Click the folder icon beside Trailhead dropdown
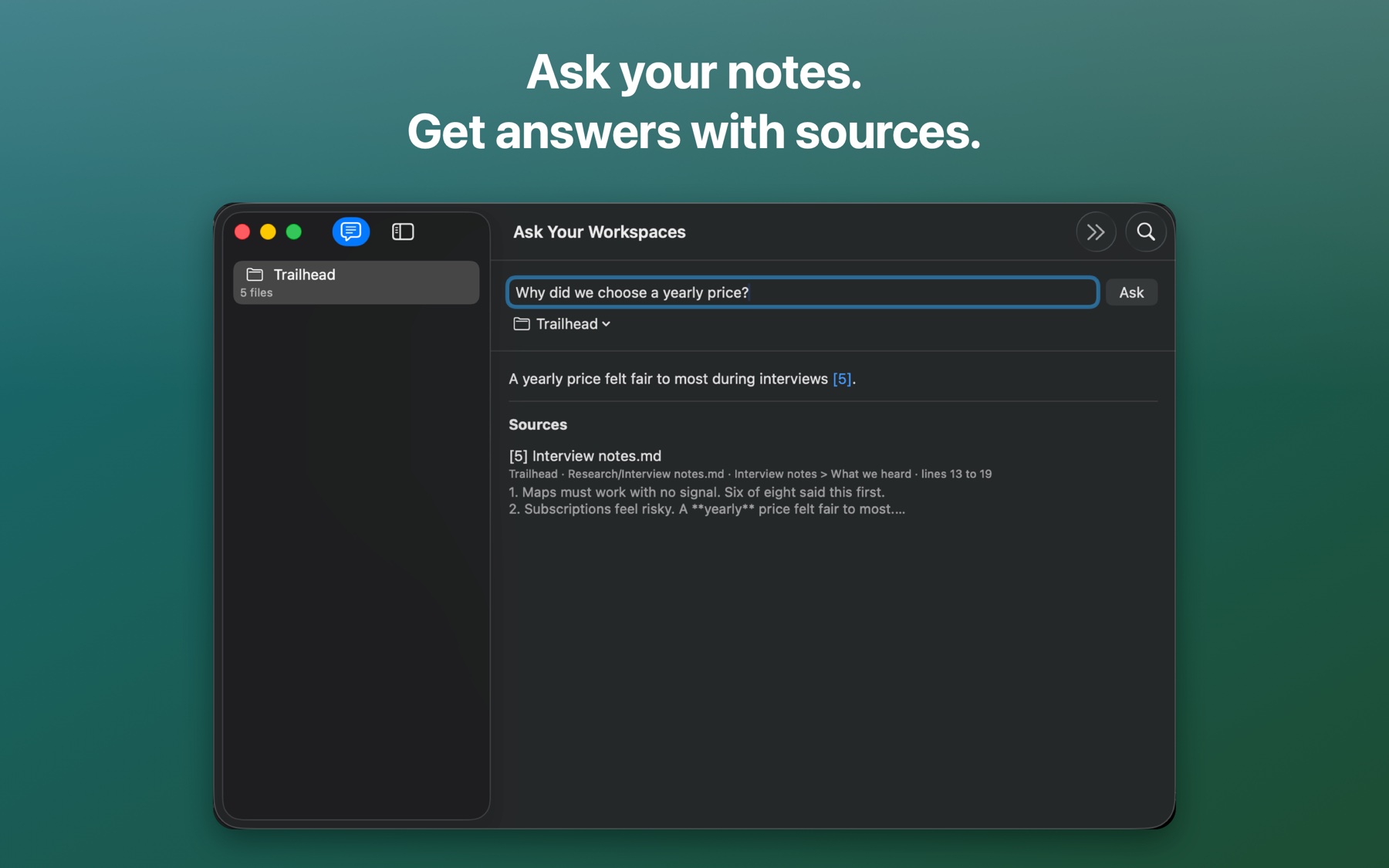 coord(522,324)
